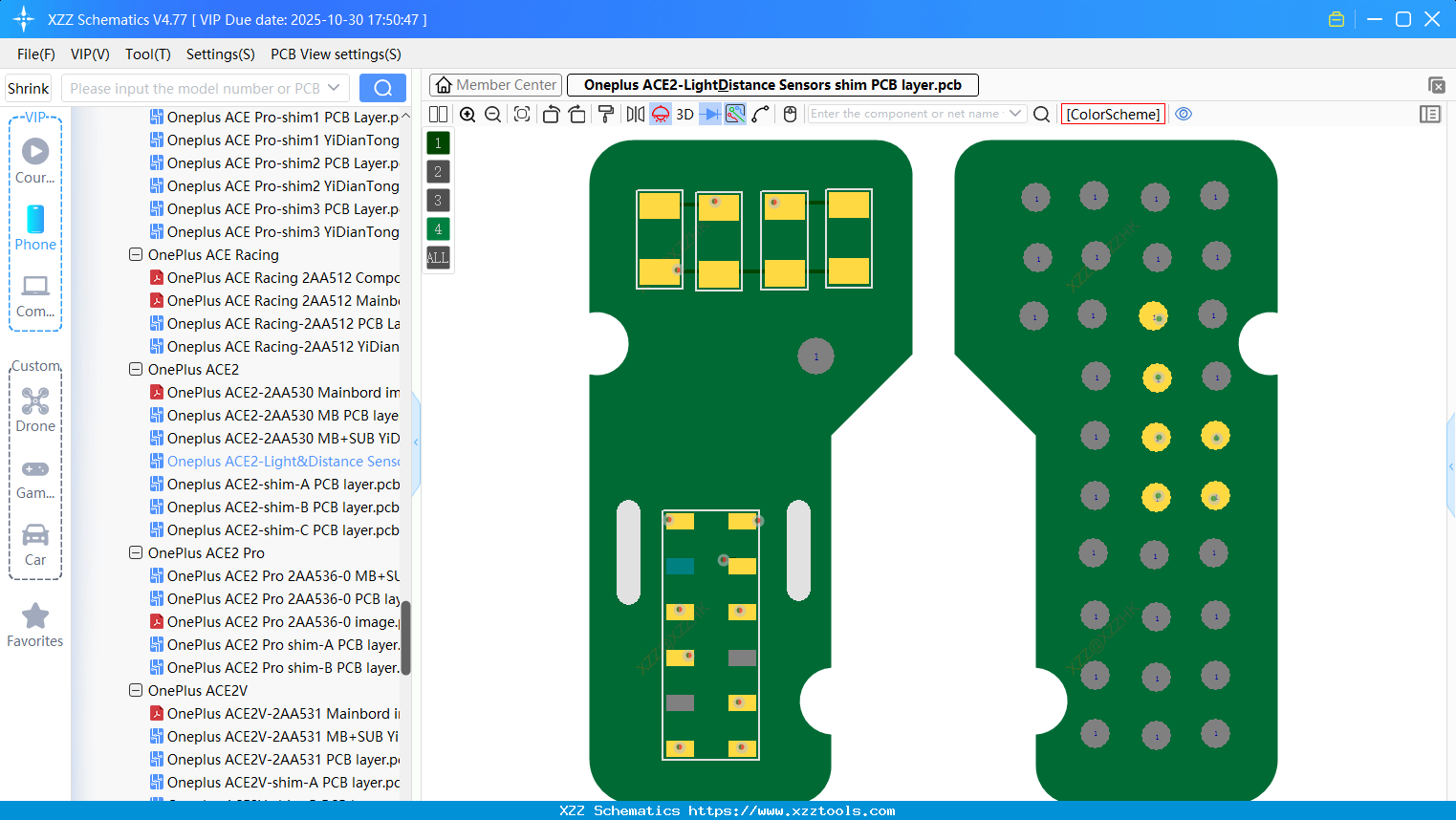Toggle component visibility with the eye icon
This screenshot has height=820, width=1456.
pos(1184,114)
